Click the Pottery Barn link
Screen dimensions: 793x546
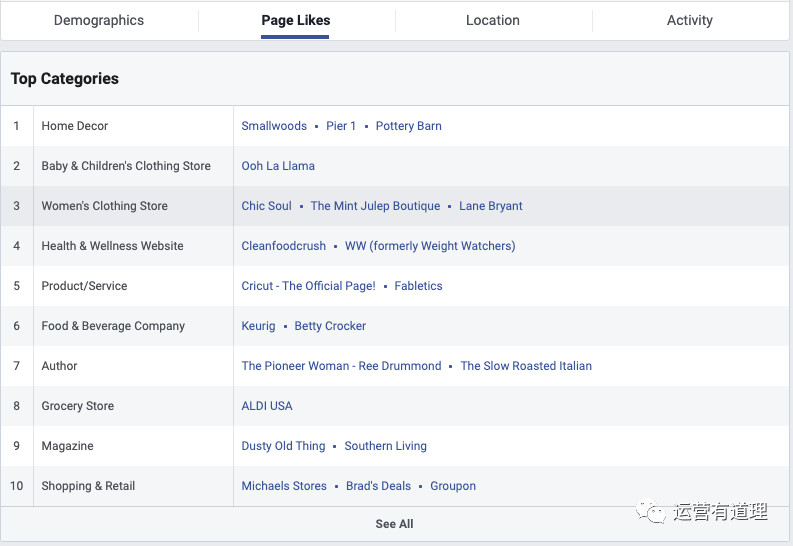pos(408,126)
